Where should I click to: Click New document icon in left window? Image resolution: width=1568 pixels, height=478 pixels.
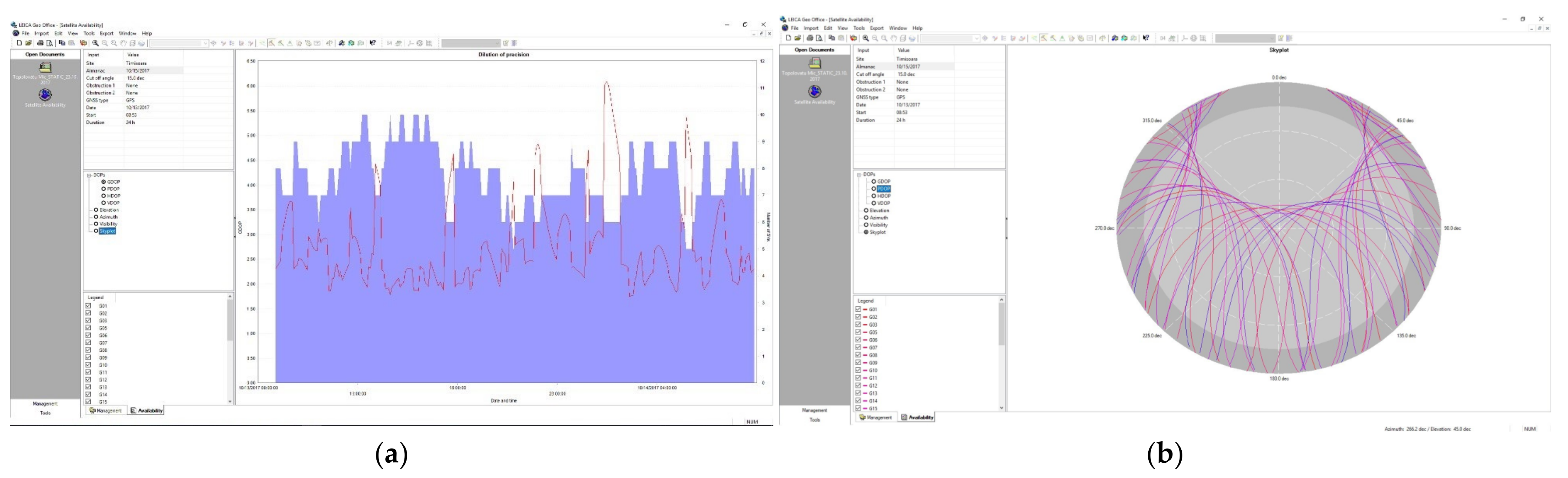tap(20, 43)
